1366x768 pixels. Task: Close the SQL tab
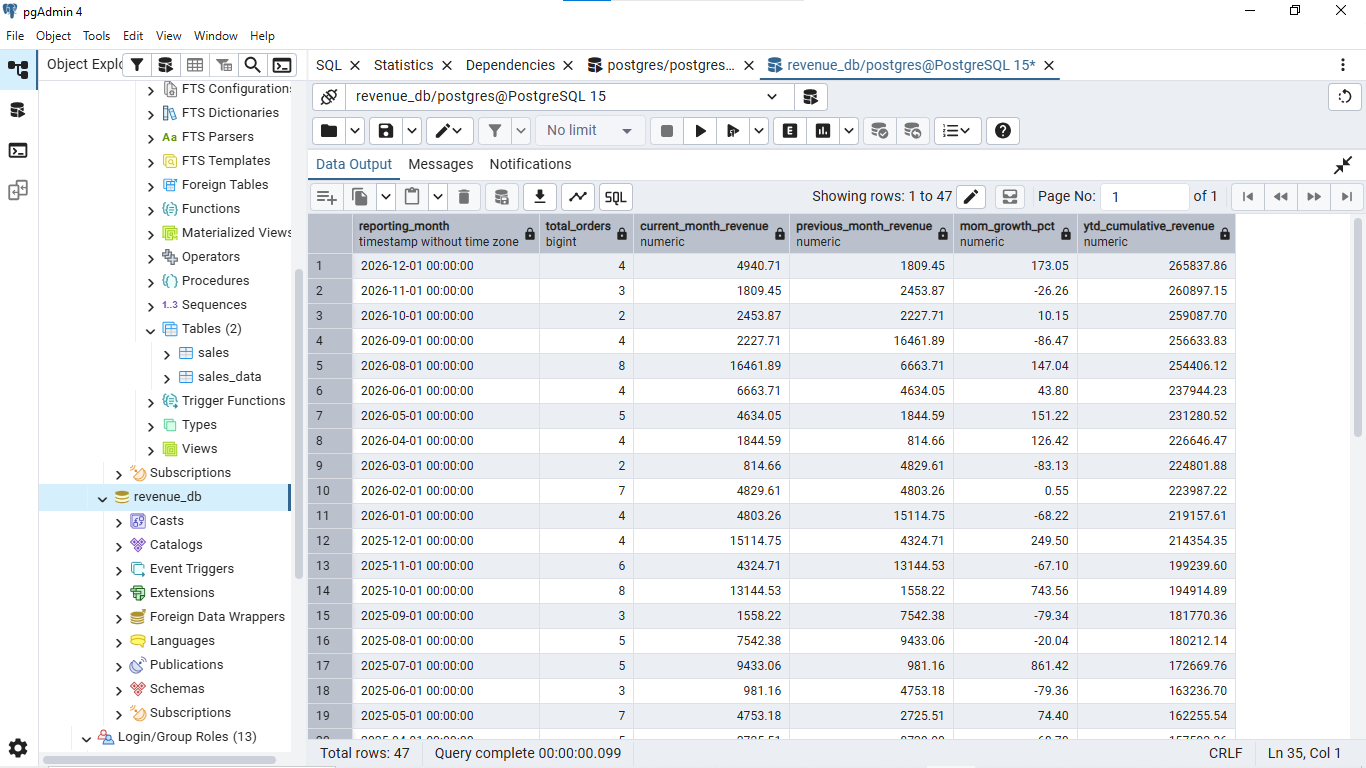pos(354,65)
